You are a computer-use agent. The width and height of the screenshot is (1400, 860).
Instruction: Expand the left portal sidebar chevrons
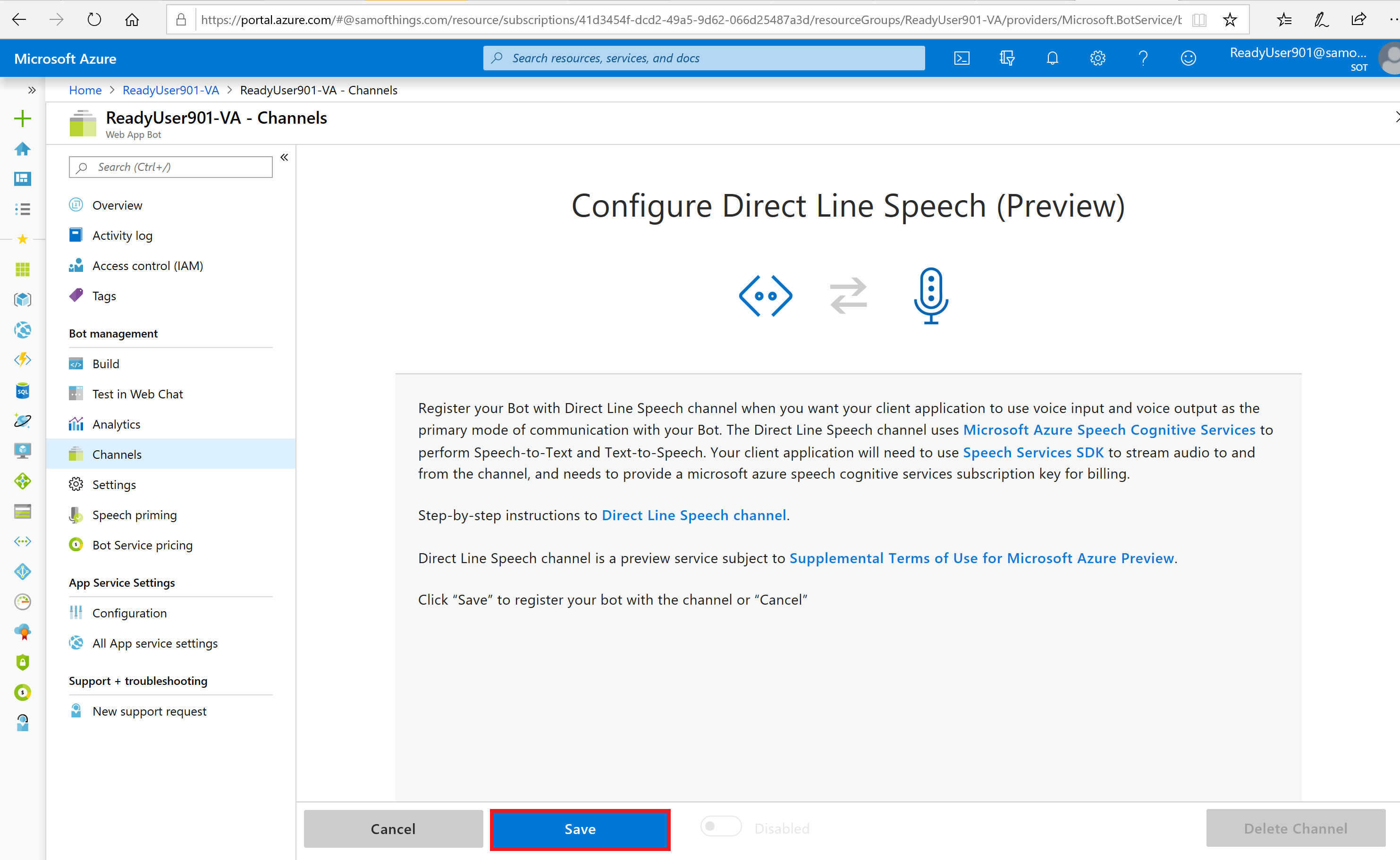point(32,90)
